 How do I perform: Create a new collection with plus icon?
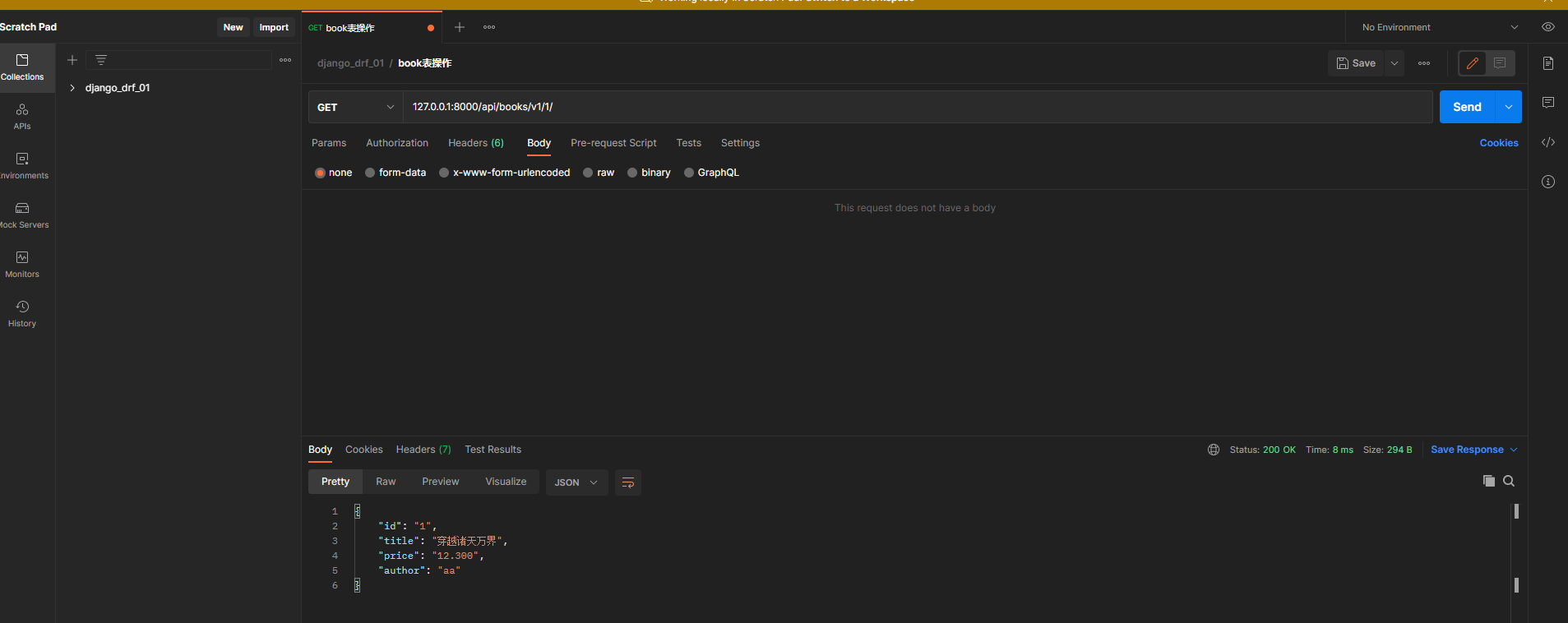(x=72, y=60)
